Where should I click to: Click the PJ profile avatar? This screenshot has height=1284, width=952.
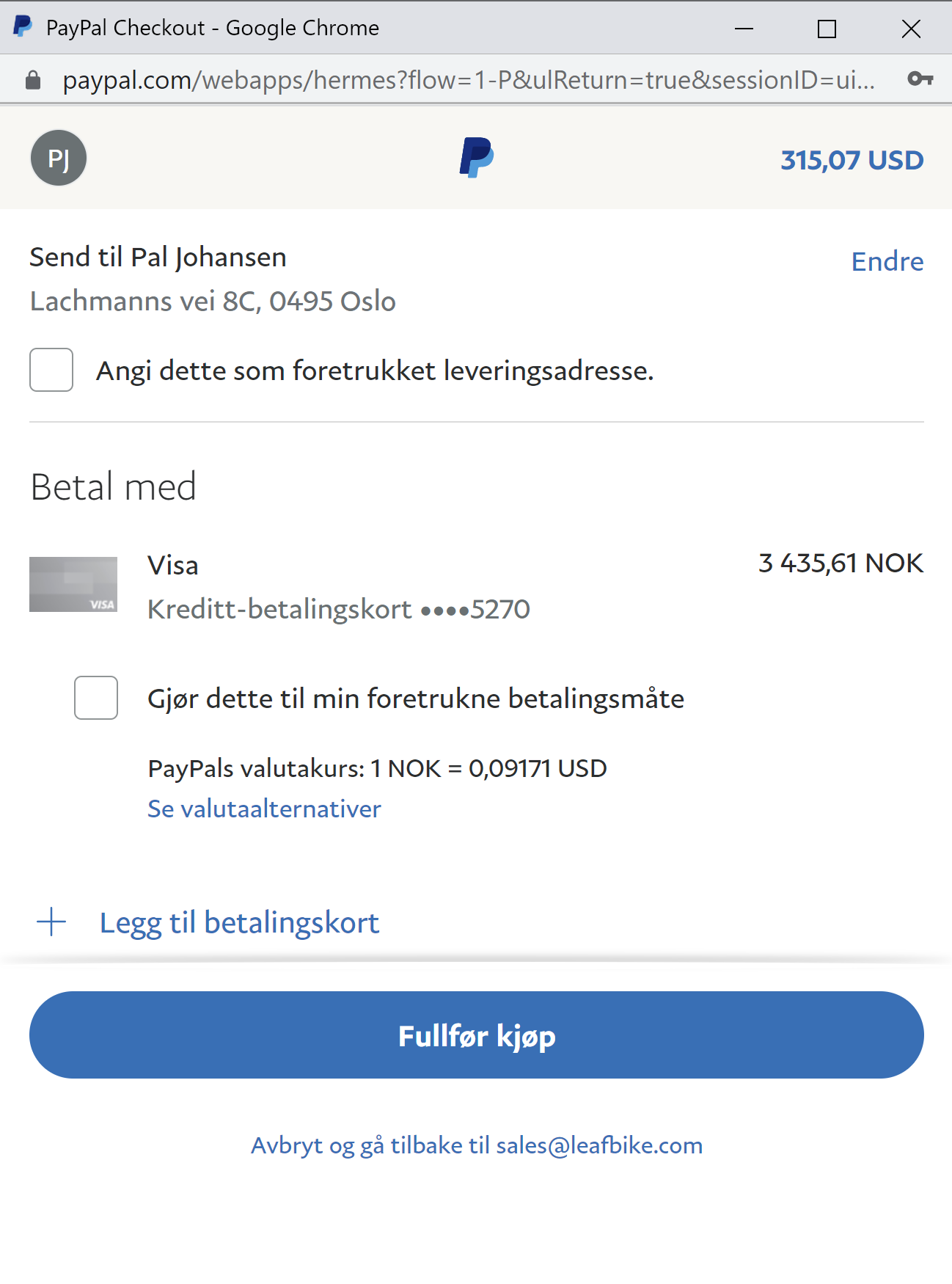click(x=59, y=158)
